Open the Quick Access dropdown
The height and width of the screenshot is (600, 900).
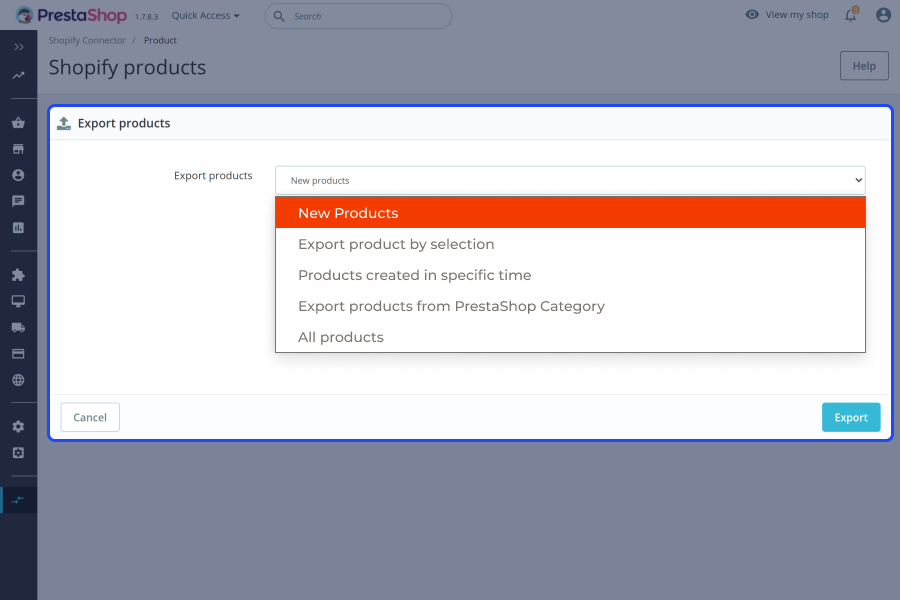pos(205,16)
